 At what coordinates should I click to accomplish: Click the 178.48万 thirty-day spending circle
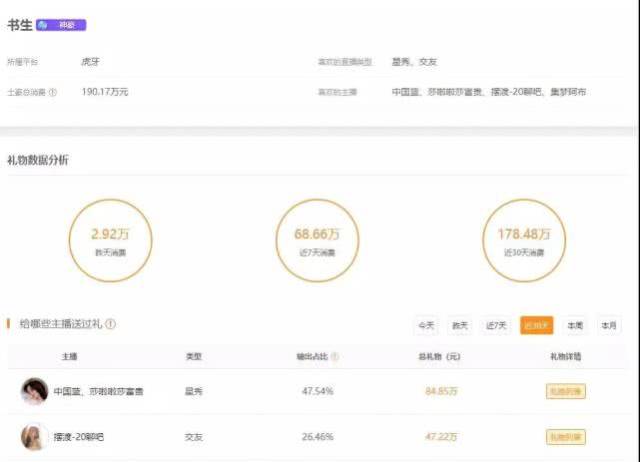coord(524,240)
